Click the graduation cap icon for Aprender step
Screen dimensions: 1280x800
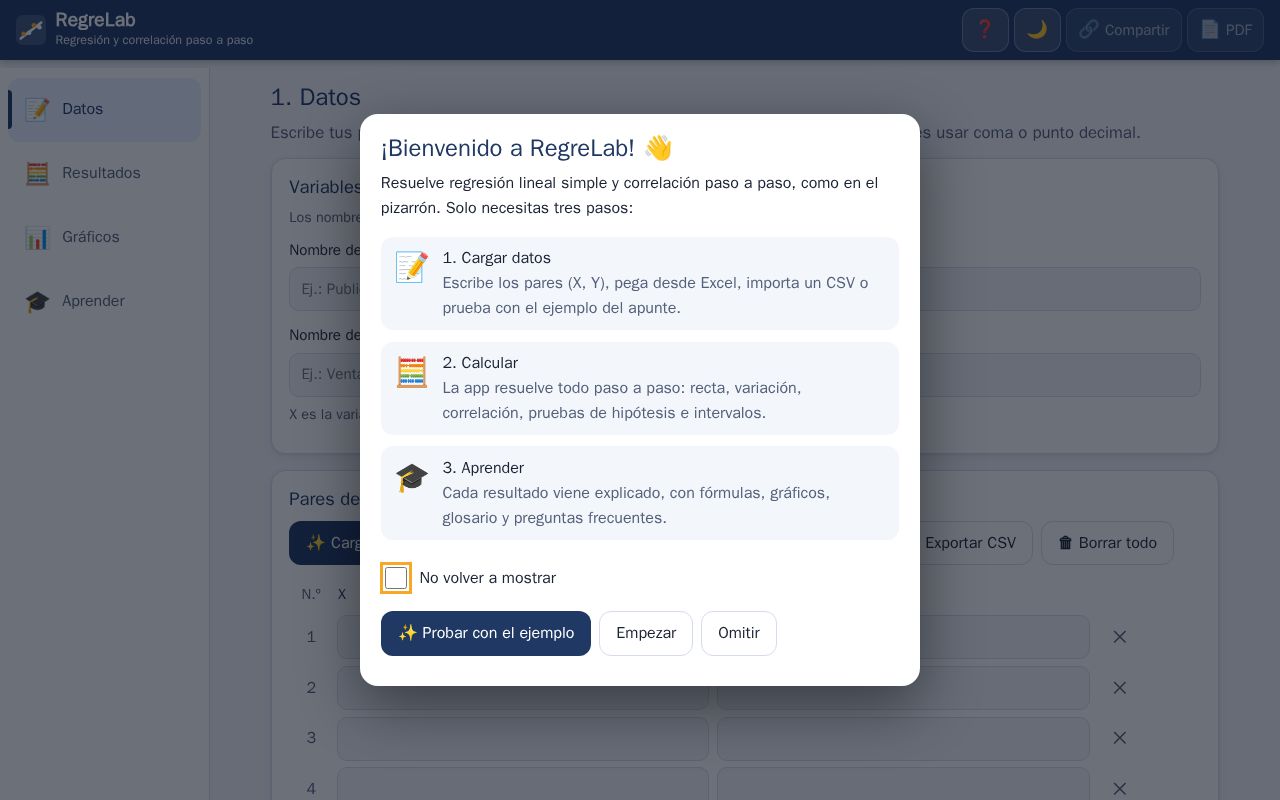(412, 477)
